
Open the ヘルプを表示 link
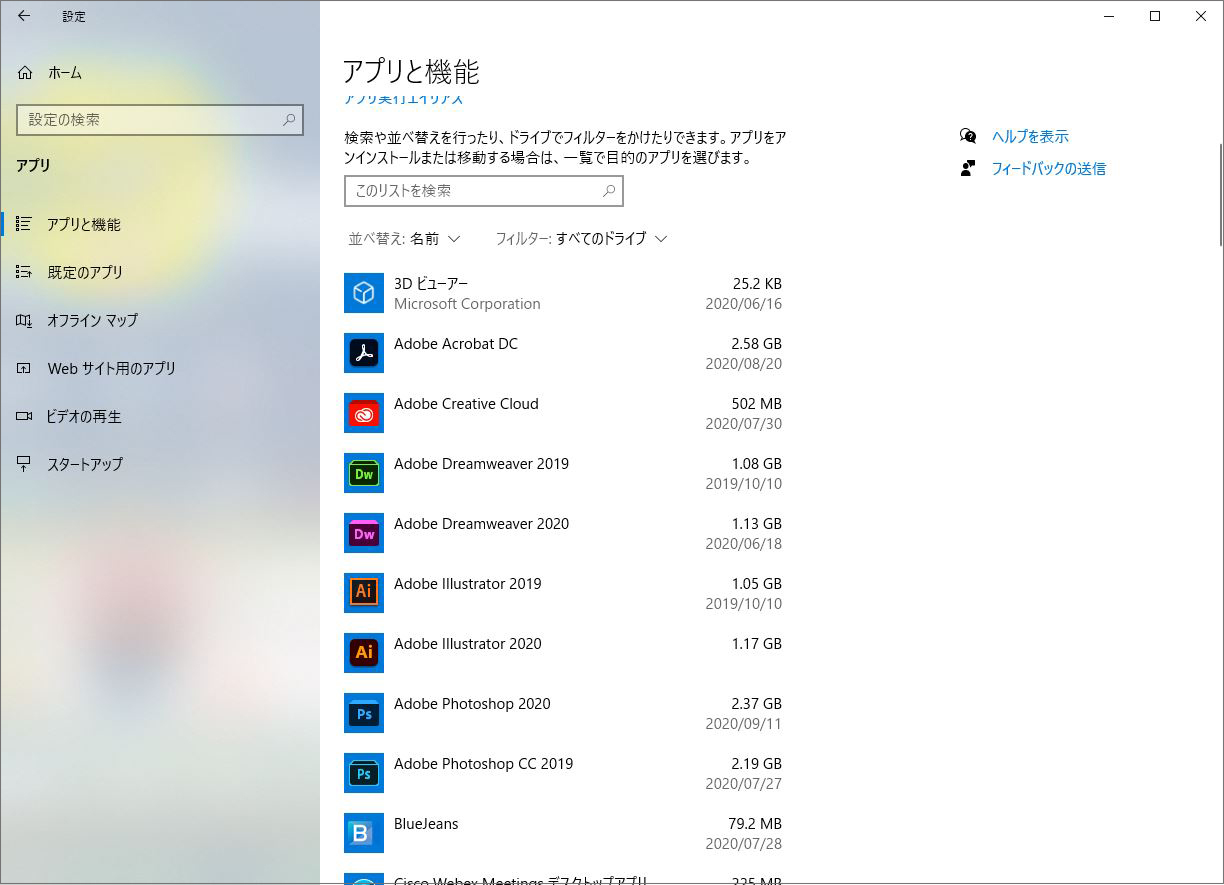click(1030, 136)
